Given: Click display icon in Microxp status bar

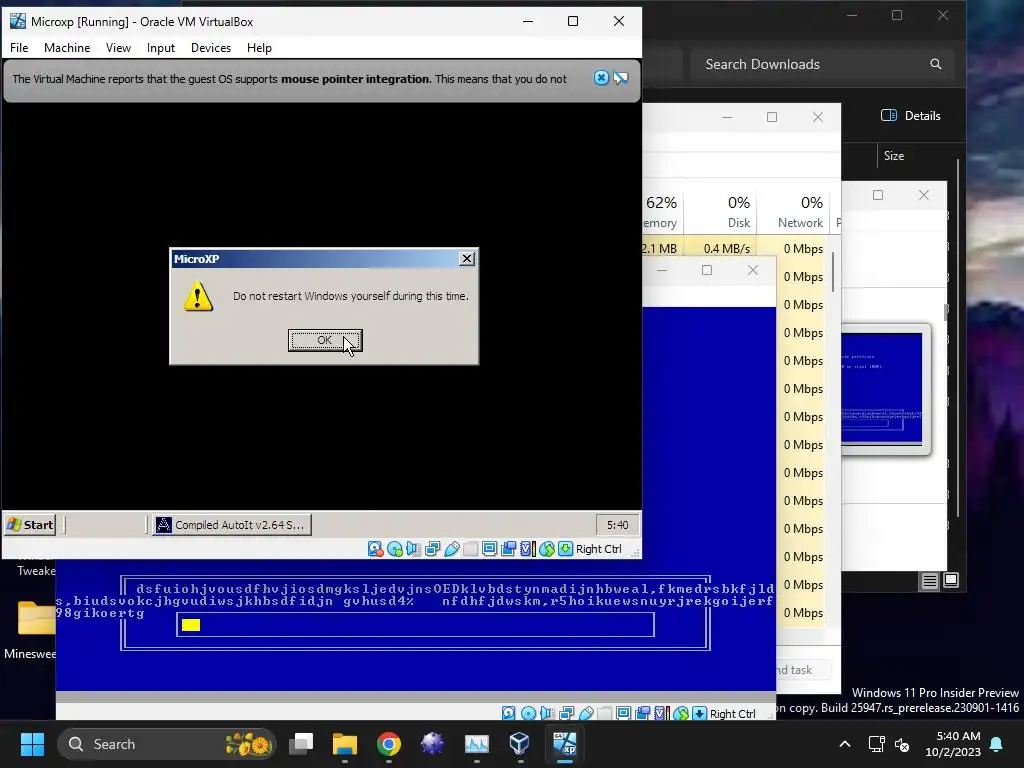Looking at the screenshot, I should pos(489,549).
